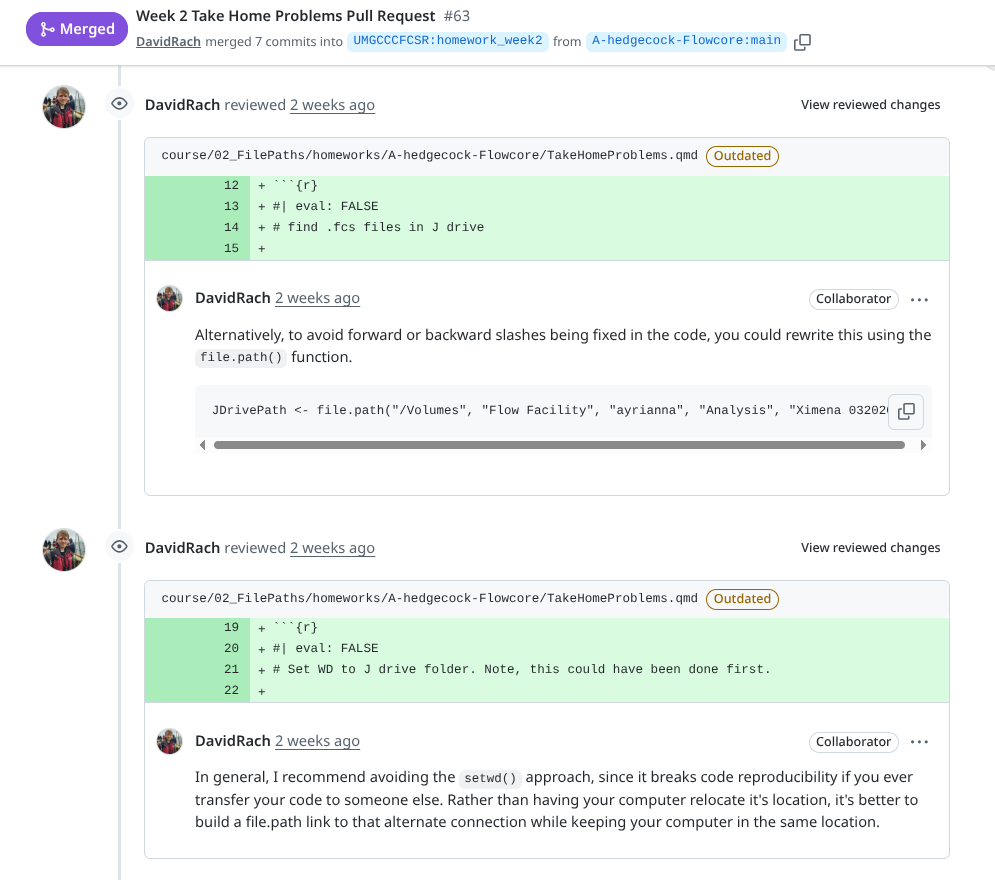The image size is (995, 880).
Task: Click the small avatar in the file.path comment
Action: tap(170, 298)
